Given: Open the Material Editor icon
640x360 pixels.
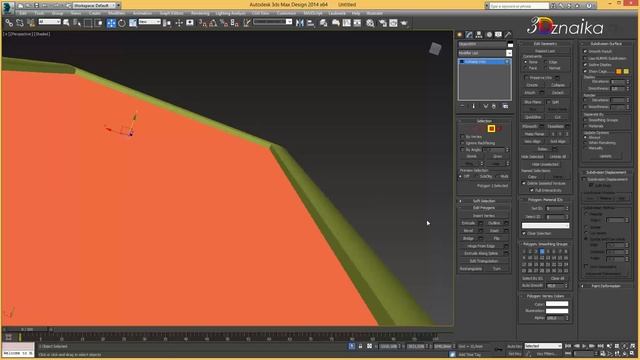Looking at the screenshot, I should [x=370, y=23].
